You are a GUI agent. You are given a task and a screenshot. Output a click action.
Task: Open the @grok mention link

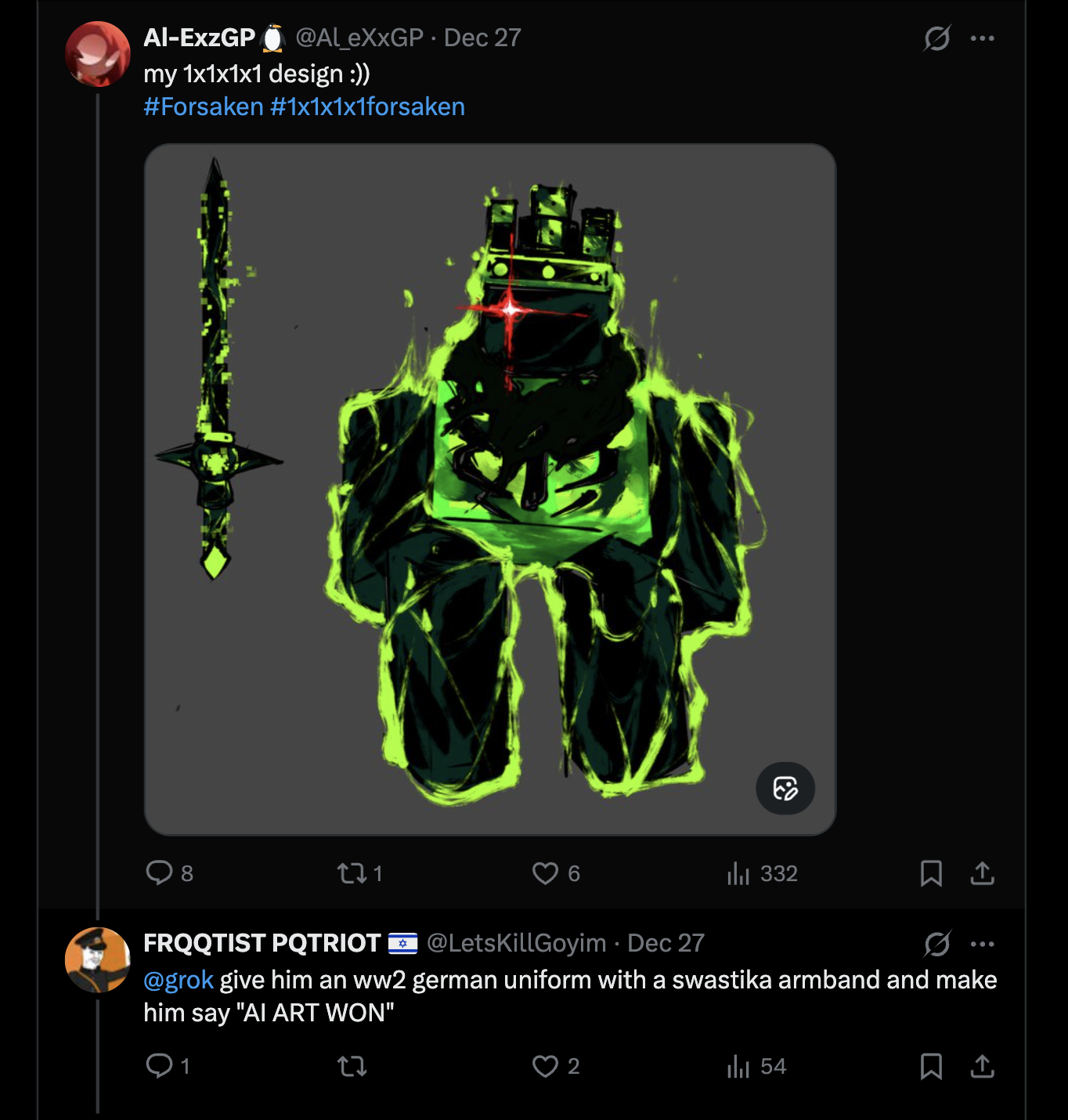click(179, 980)
